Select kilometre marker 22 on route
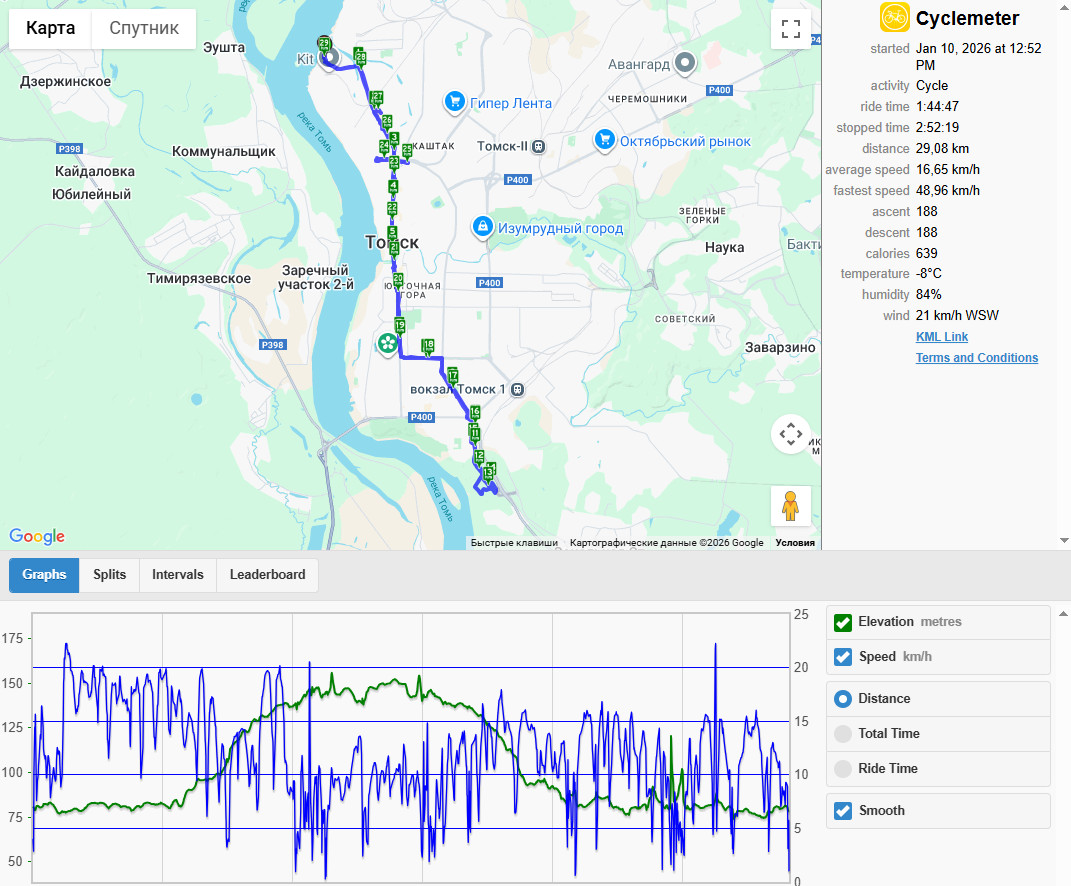1071x886 pixels. point(392,208)
